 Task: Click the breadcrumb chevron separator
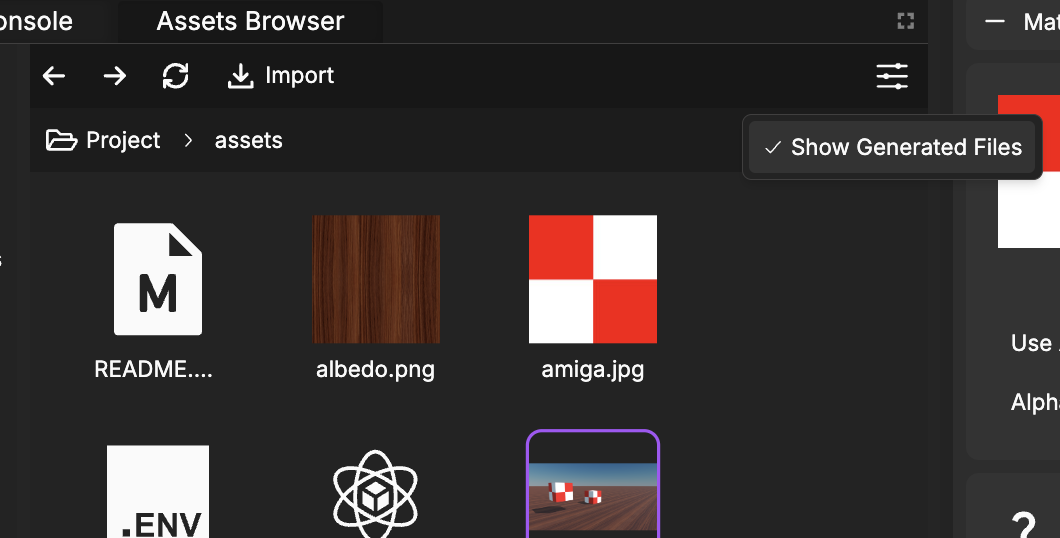click(188, 141)
